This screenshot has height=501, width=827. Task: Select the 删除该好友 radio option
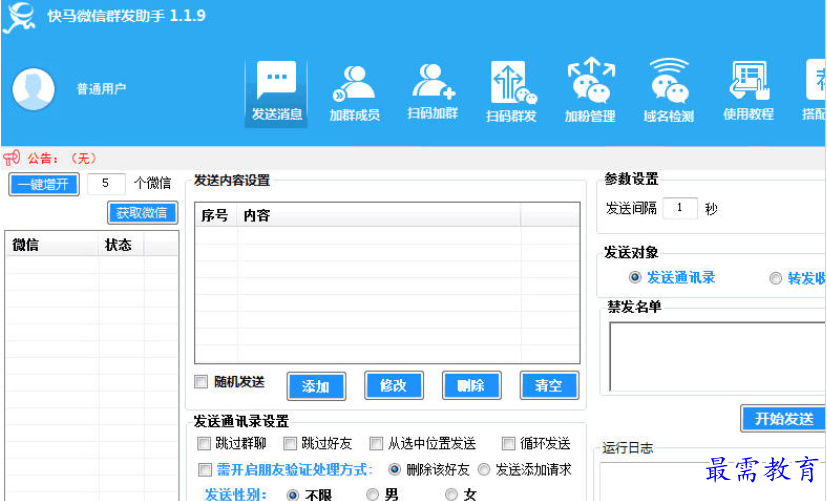click(394, 469)
